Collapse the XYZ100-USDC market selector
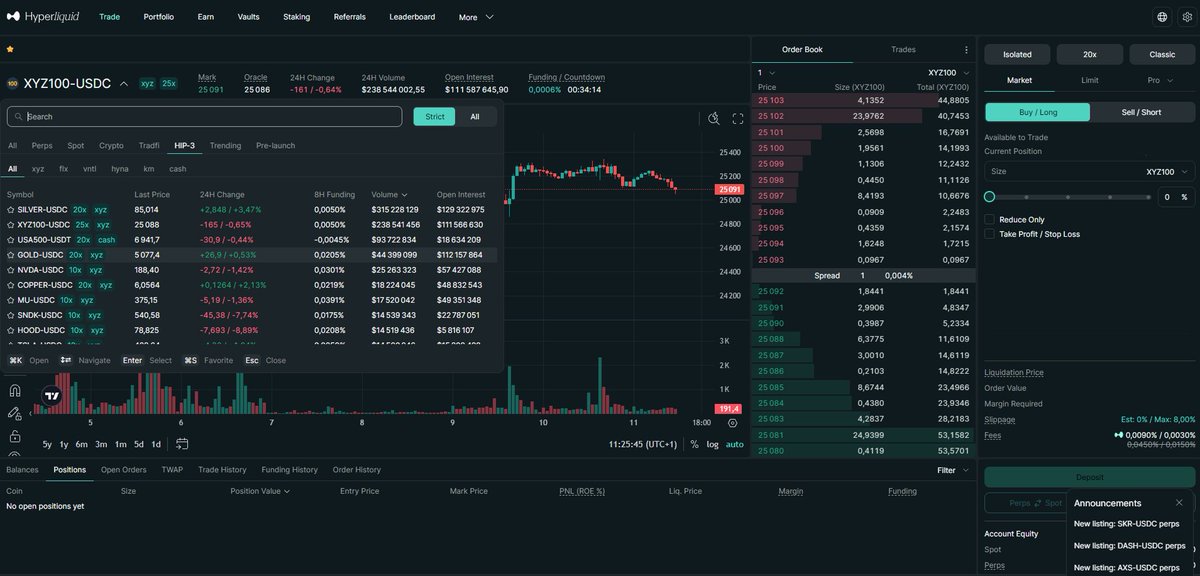 coord(124,84)
